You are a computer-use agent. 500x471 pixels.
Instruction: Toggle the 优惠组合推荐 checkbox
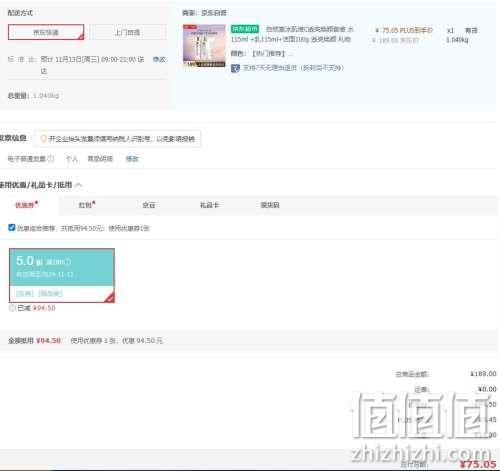click(x=12, y=228)
